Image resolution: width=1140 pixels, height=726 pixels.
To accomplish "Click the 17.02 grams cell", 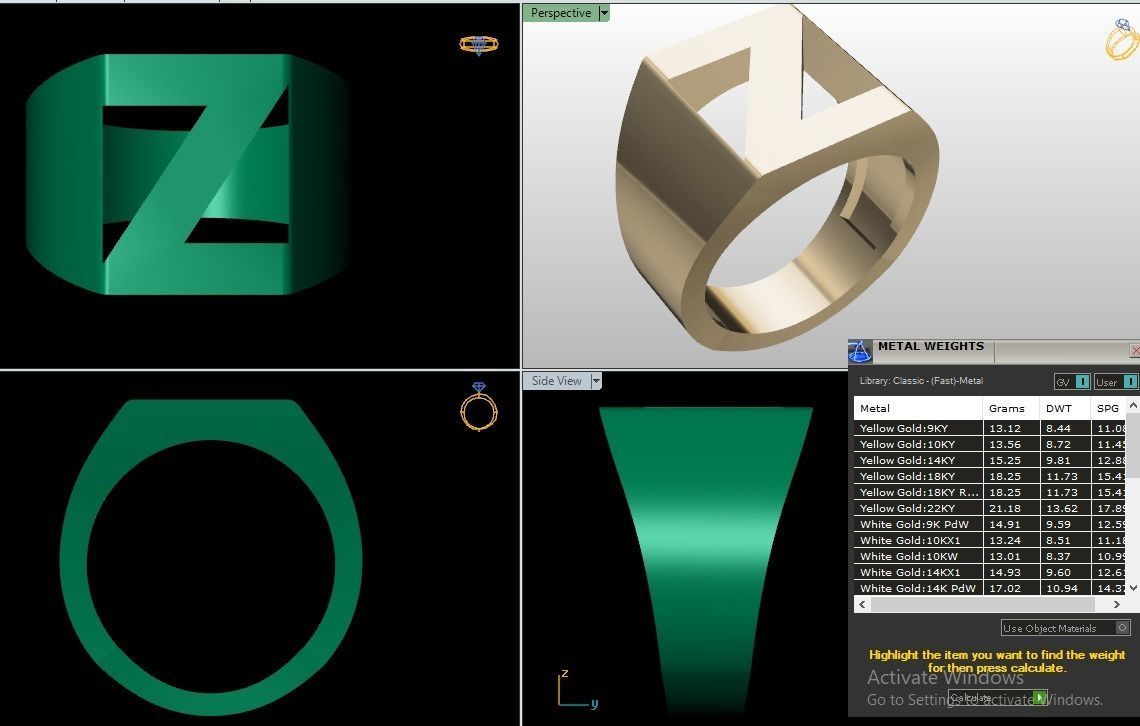I will [x=1011, y=588].
